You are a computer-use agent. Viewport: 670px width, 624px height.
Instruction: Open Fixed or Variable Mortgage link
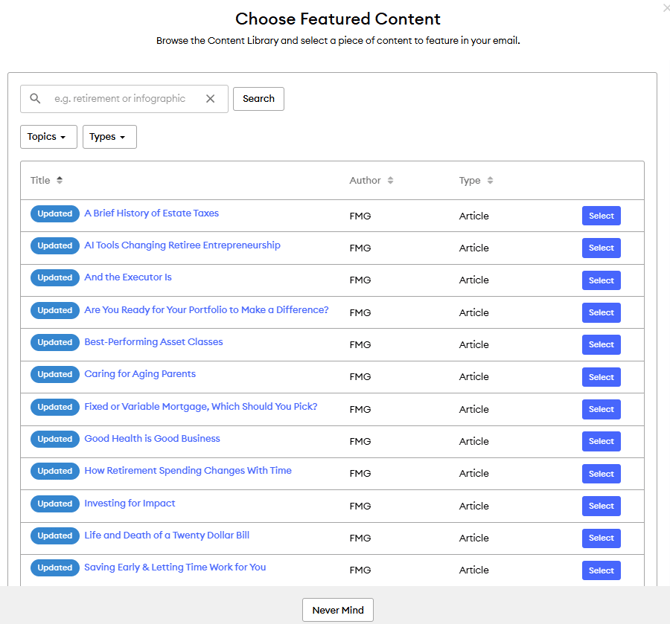[201, 406]
